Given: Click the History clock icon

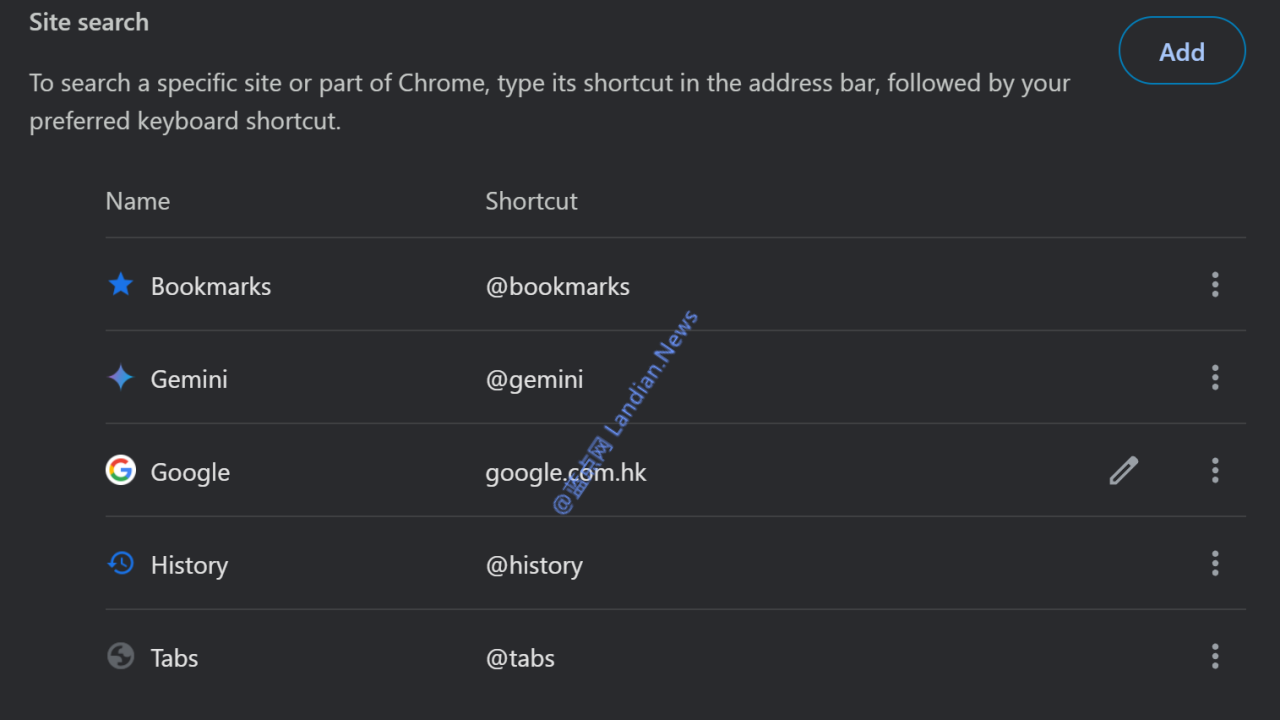Looking at the screenshot, I should (x=121, y=564).
